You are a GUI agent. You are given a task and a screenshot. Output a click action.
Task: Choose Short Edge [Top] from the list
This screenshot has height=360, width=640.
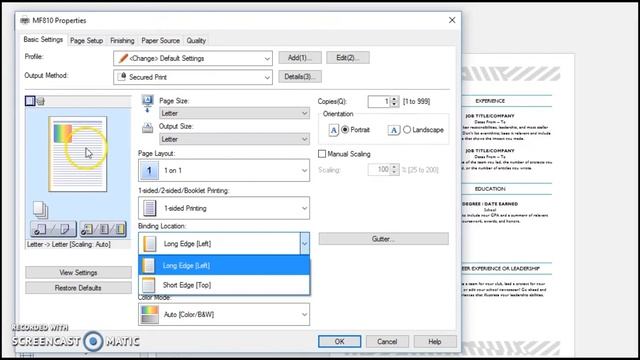tap(224, 285)
